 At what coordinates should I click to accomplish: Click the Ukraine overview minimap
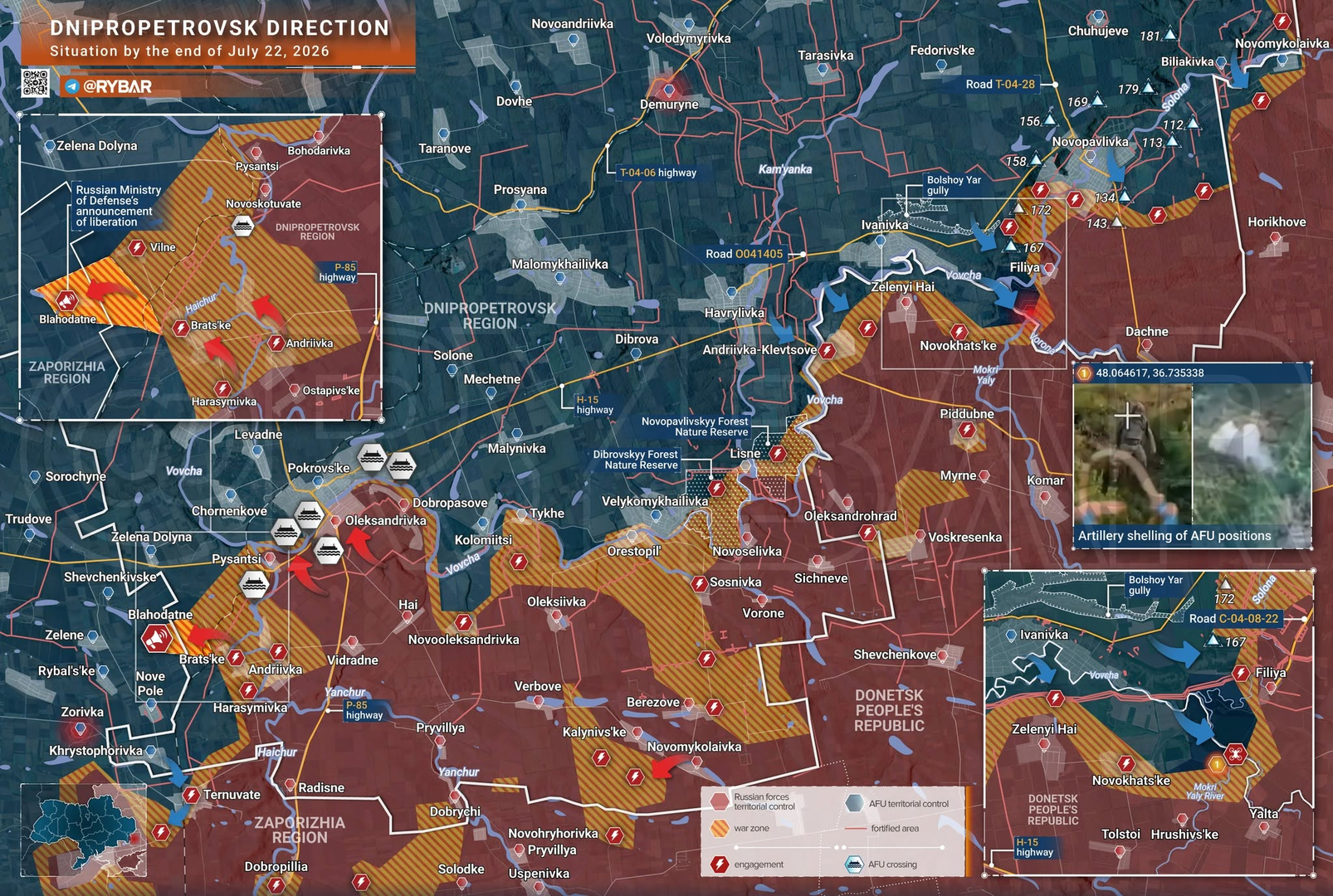click(x=84, y=830)
